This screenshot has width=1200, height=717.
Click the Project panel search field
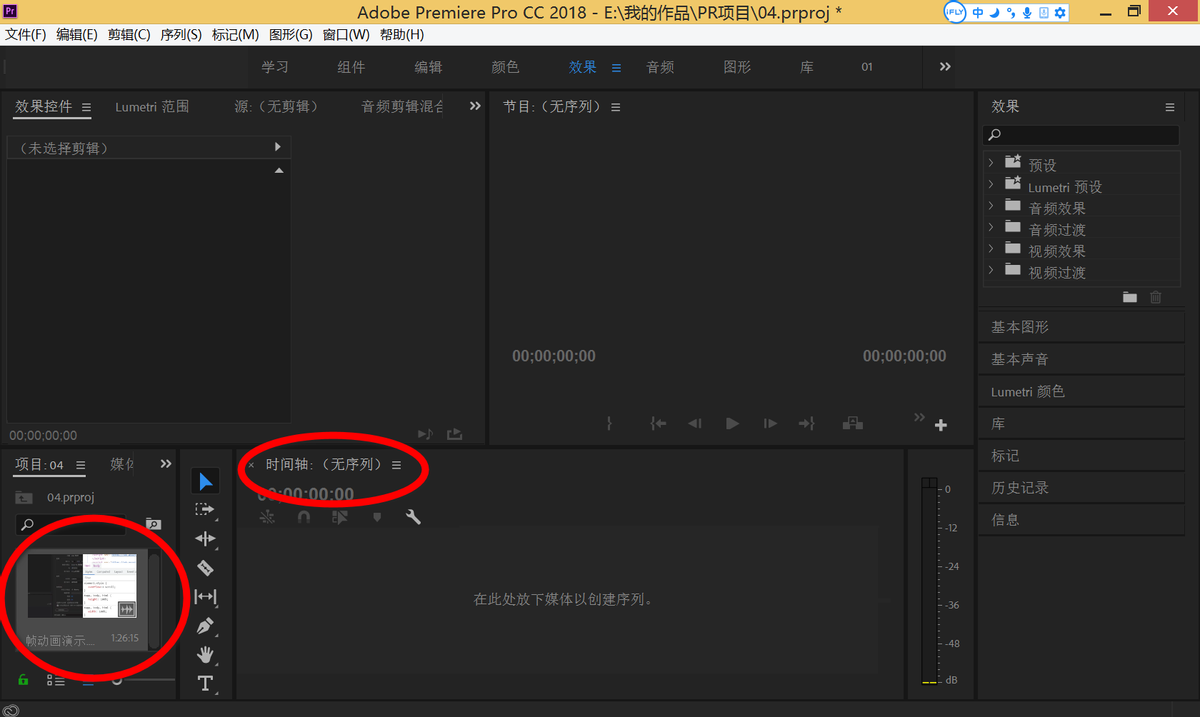(71, 524)
